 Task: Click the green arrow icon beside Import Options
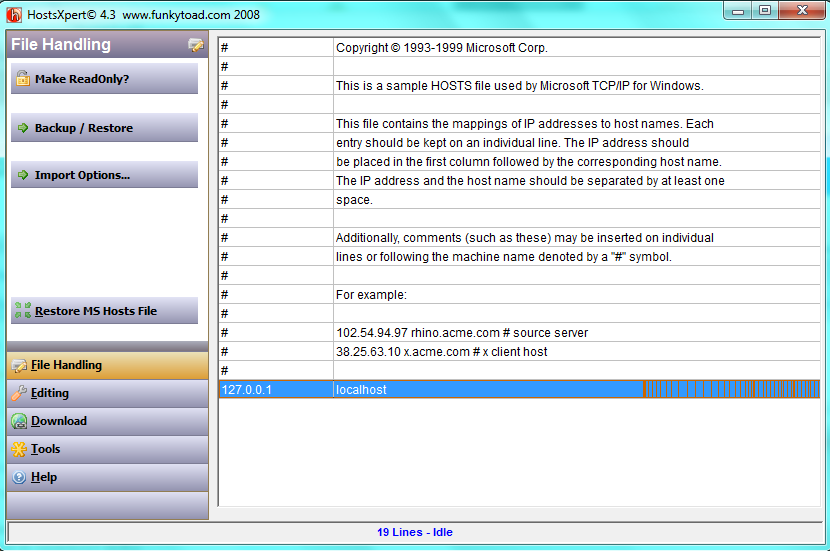click(23, 175)
